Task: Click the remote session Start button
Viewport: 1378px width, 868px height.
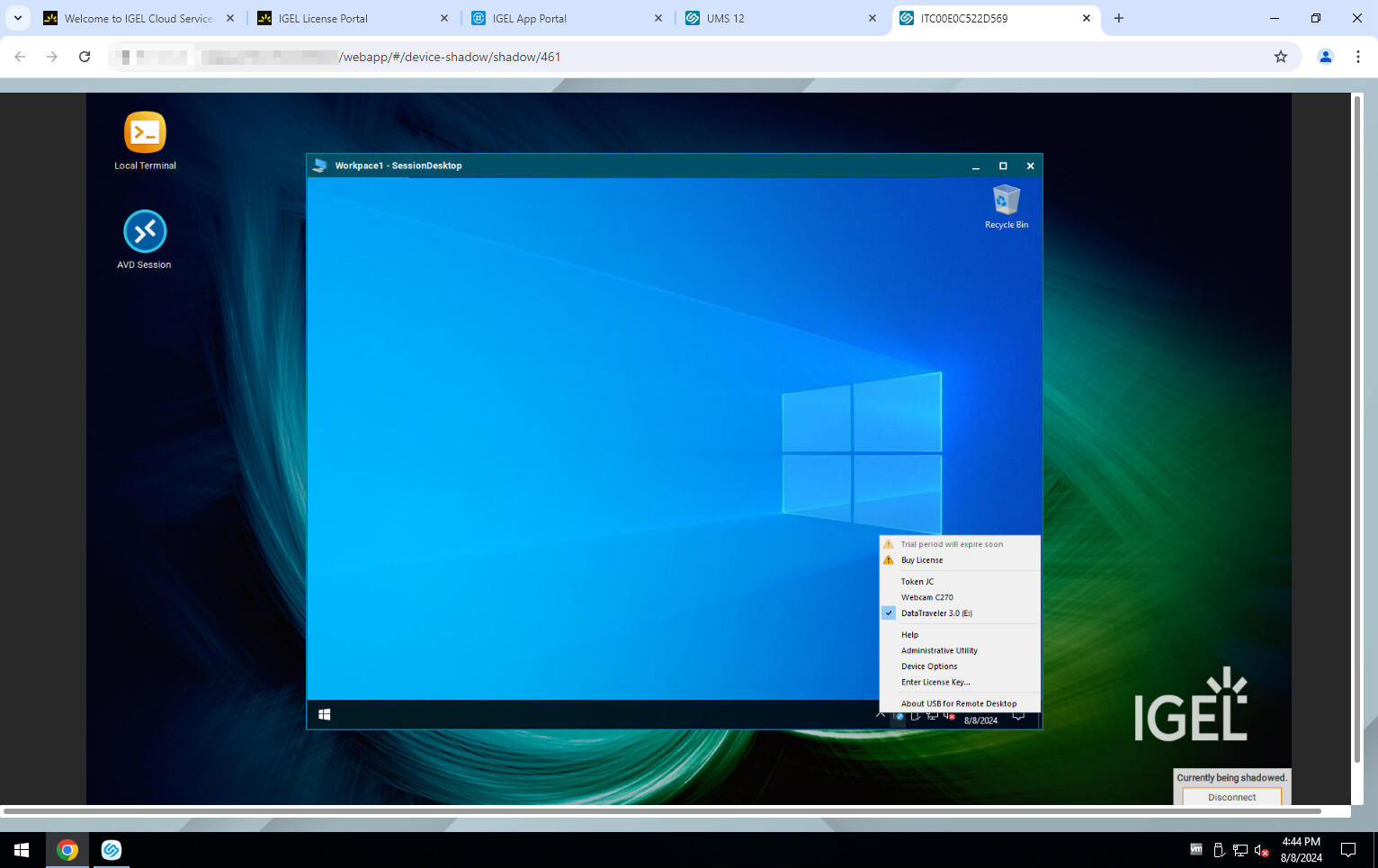Action: 325,714
